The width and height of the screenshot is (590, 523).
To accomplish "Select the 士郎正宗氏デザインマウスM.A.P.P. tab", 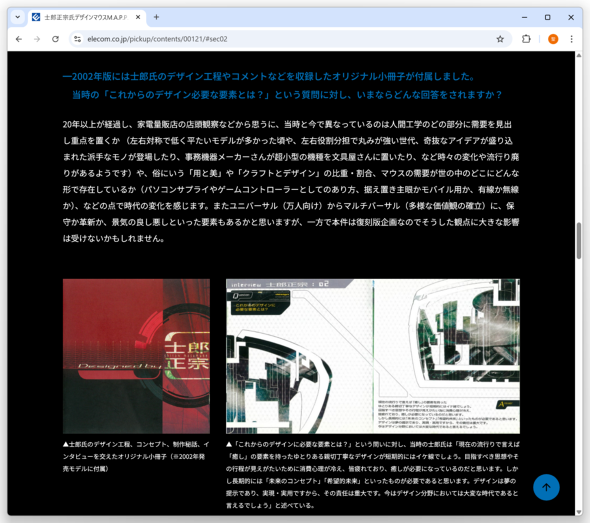I will point(87,17).
